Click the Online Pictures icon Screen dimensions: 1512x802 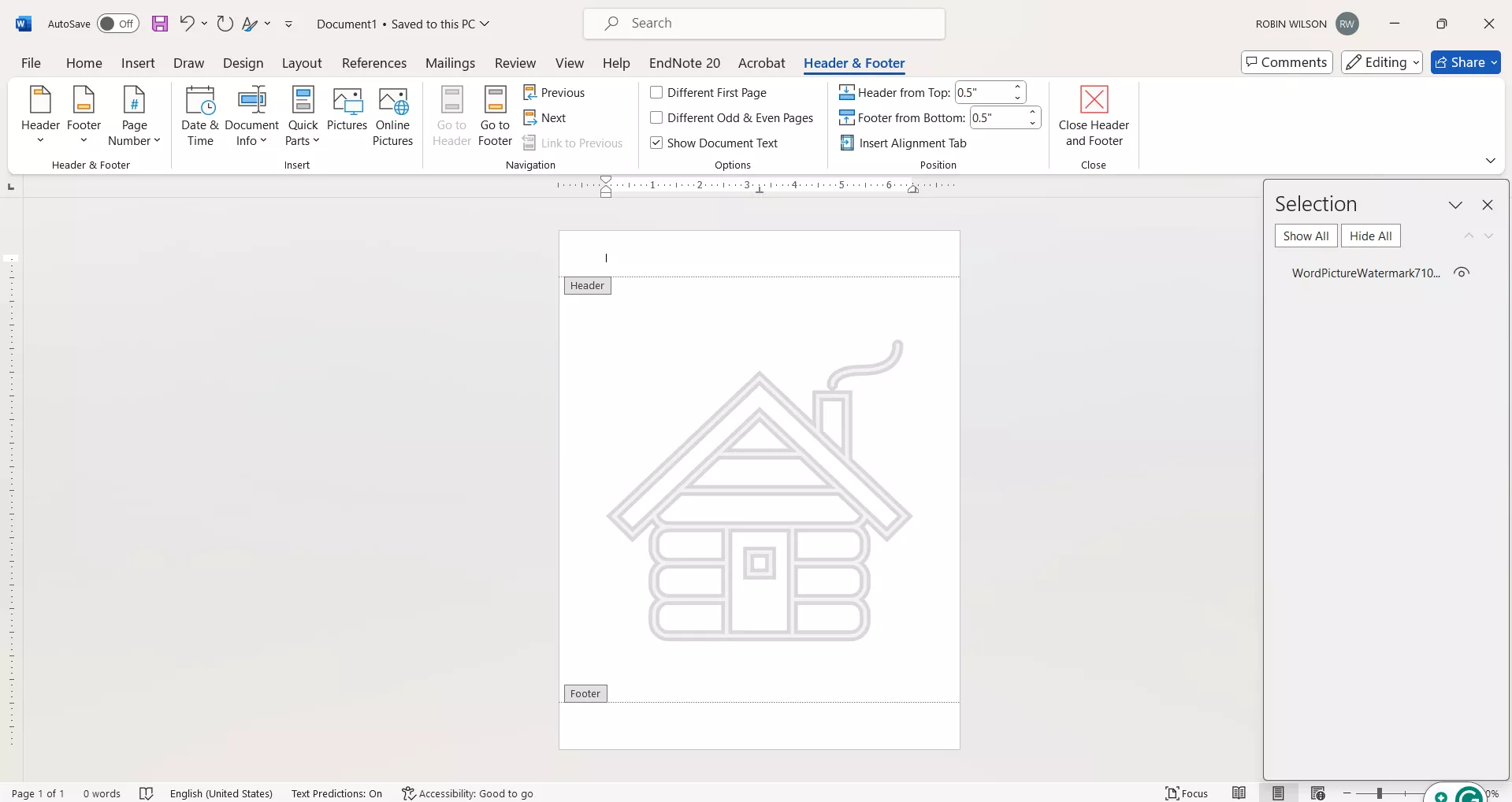[x=392, y=116]
